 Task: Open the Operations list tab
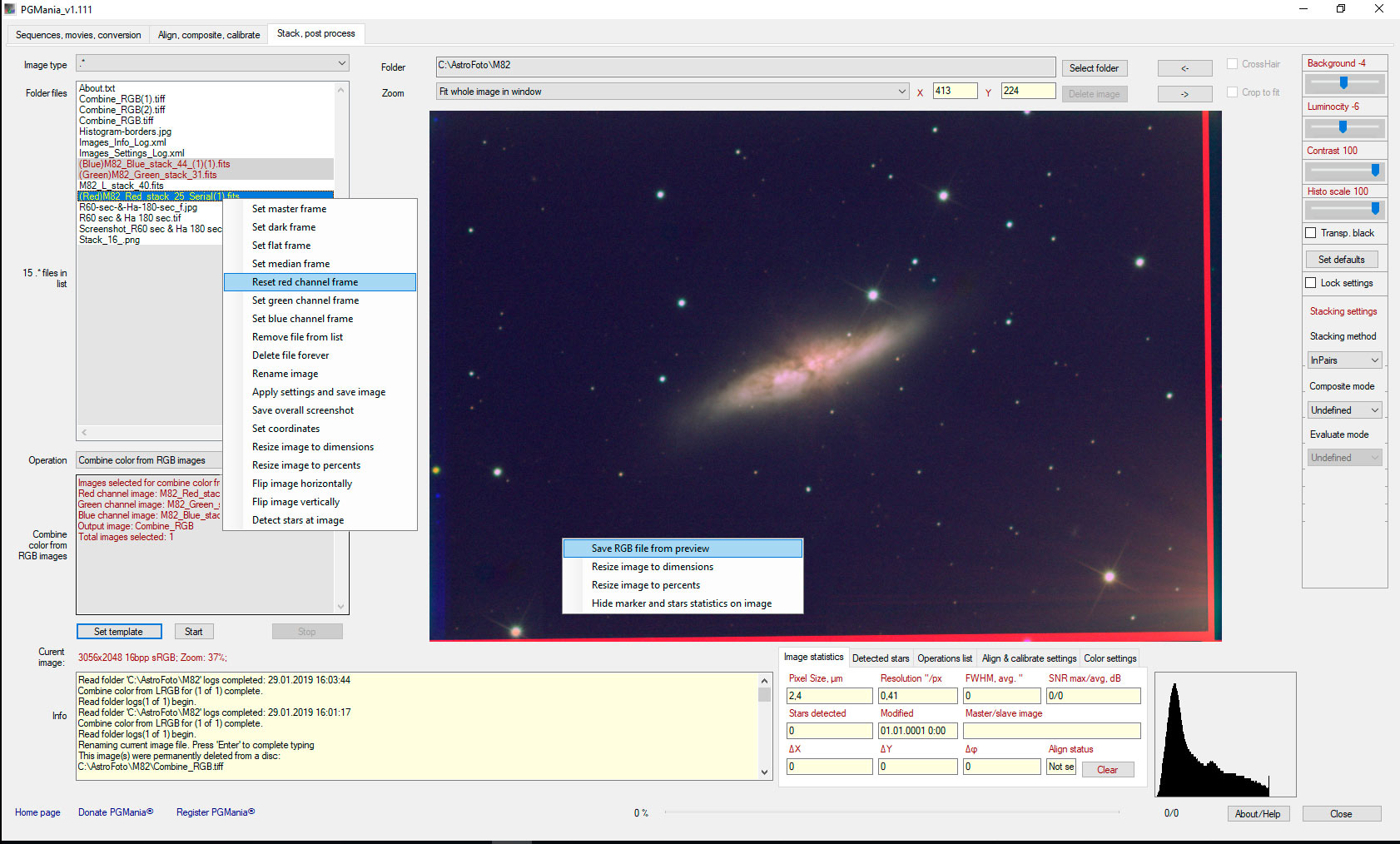pos(945,658)
